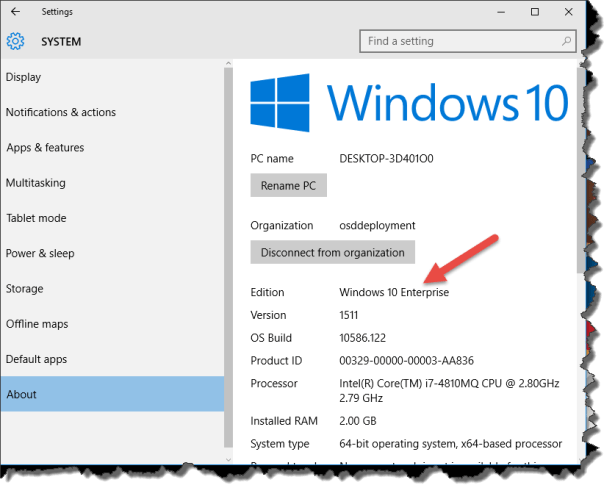Click the Settings gear icon beside SYSTEM
Screen dimensions: 615x496
(x=15, y=42)
